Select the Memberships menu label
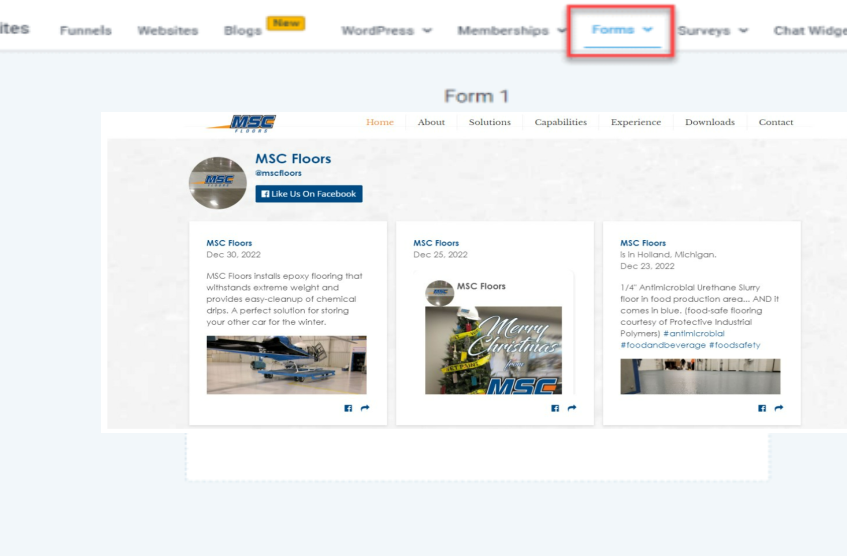Screen dimensions: 847x556 pos(503,30)
